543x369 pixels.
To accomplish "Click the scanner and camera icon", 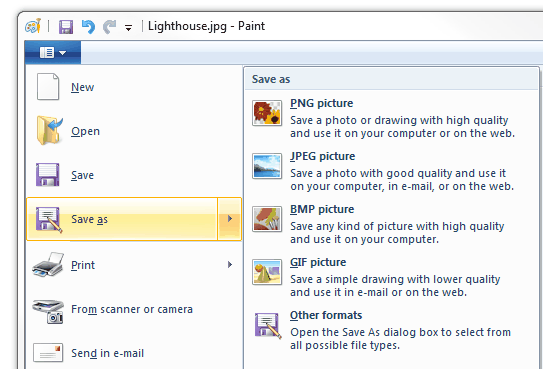I will coord(48,311).
